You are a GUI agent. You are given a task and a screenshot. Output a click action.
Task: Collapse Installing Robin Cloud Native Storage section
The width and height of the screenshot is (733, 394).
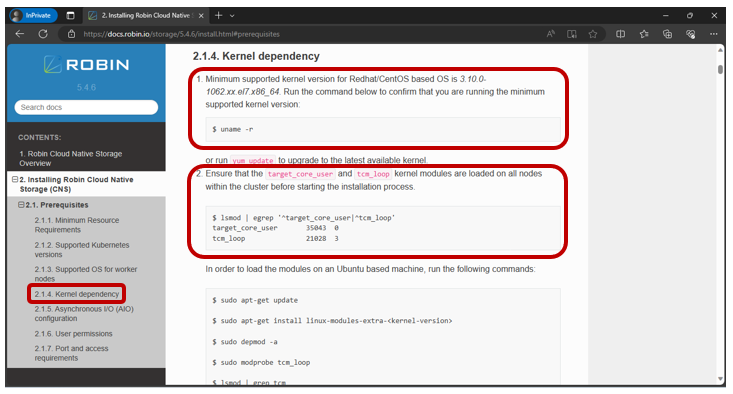(x=15, y=179)
